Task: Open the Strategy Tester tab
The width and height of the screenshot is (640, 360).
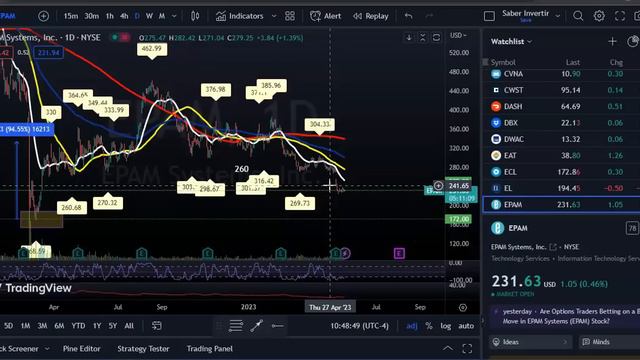Action: (143, 349)
